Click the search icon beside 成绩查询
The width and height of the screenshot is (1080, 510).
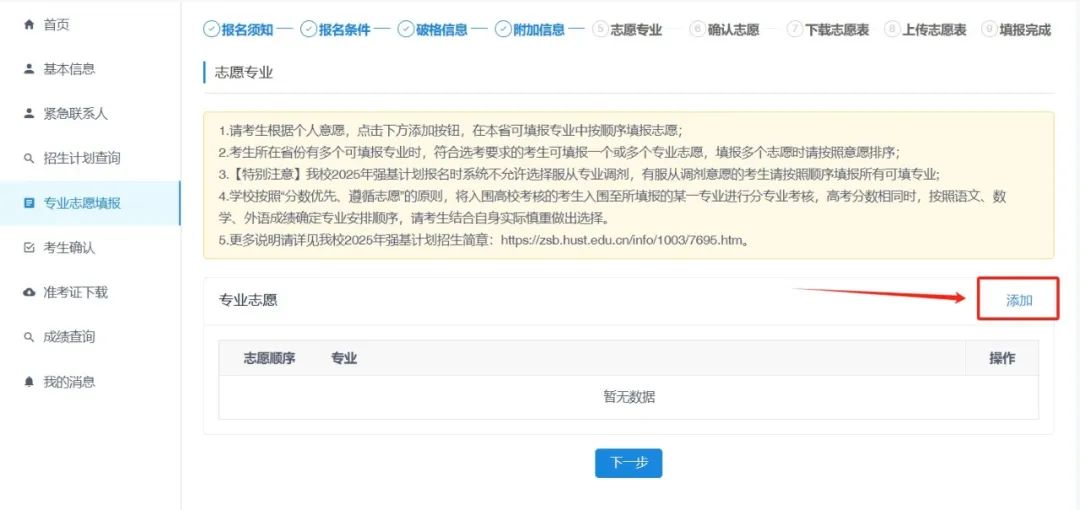pos(28,337)
